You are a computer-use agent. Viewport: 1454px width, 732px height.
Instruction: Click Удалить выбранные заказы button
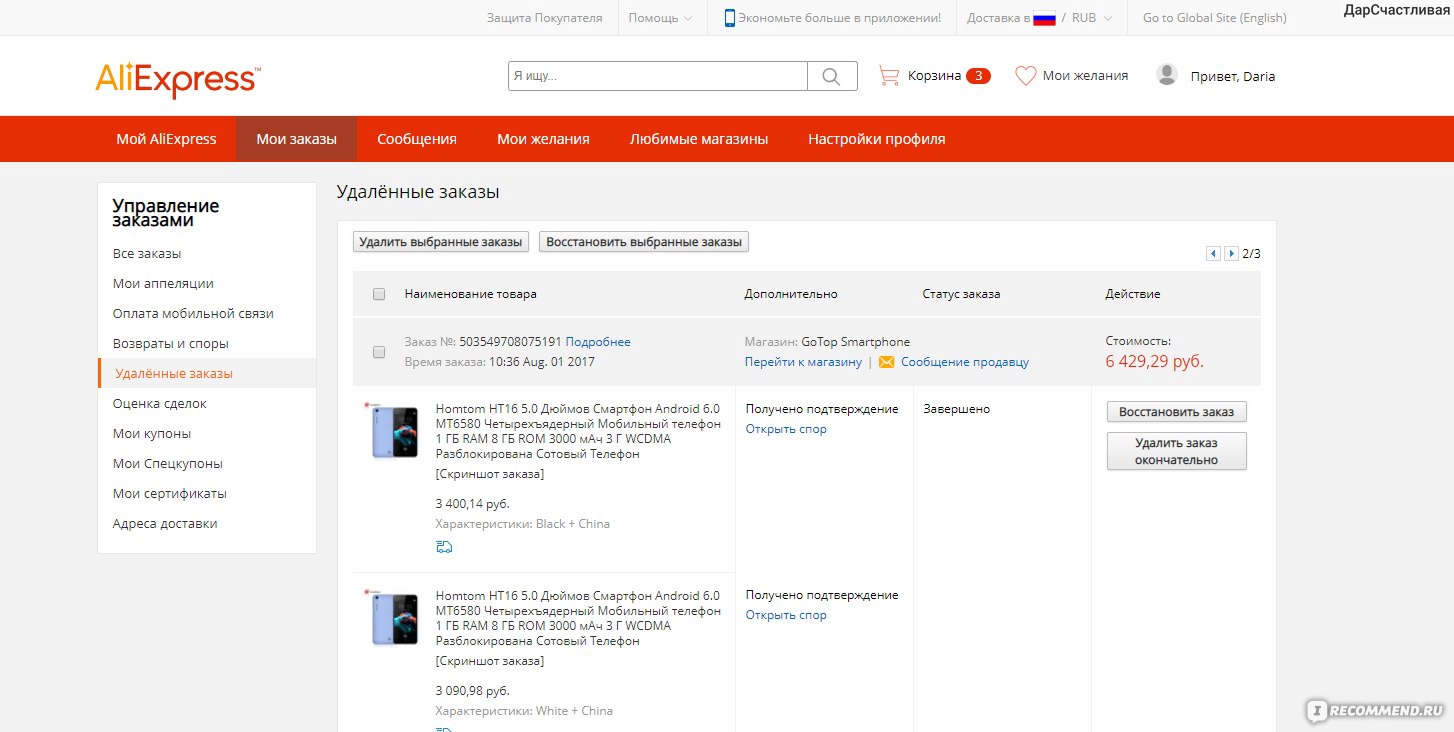[441, 242]
